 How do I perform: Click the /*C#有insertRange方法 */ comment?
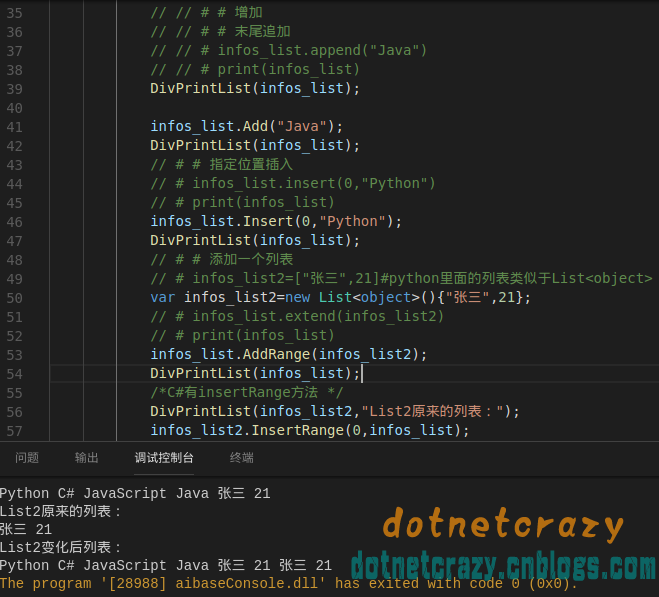(247, 392)
